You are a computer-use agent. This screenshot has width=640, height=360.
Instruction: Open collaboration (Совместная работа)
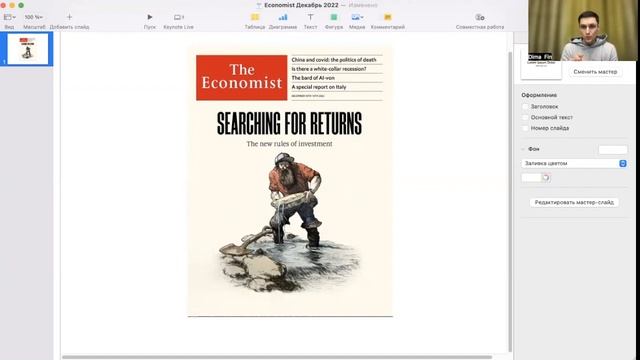coord(480,17)
